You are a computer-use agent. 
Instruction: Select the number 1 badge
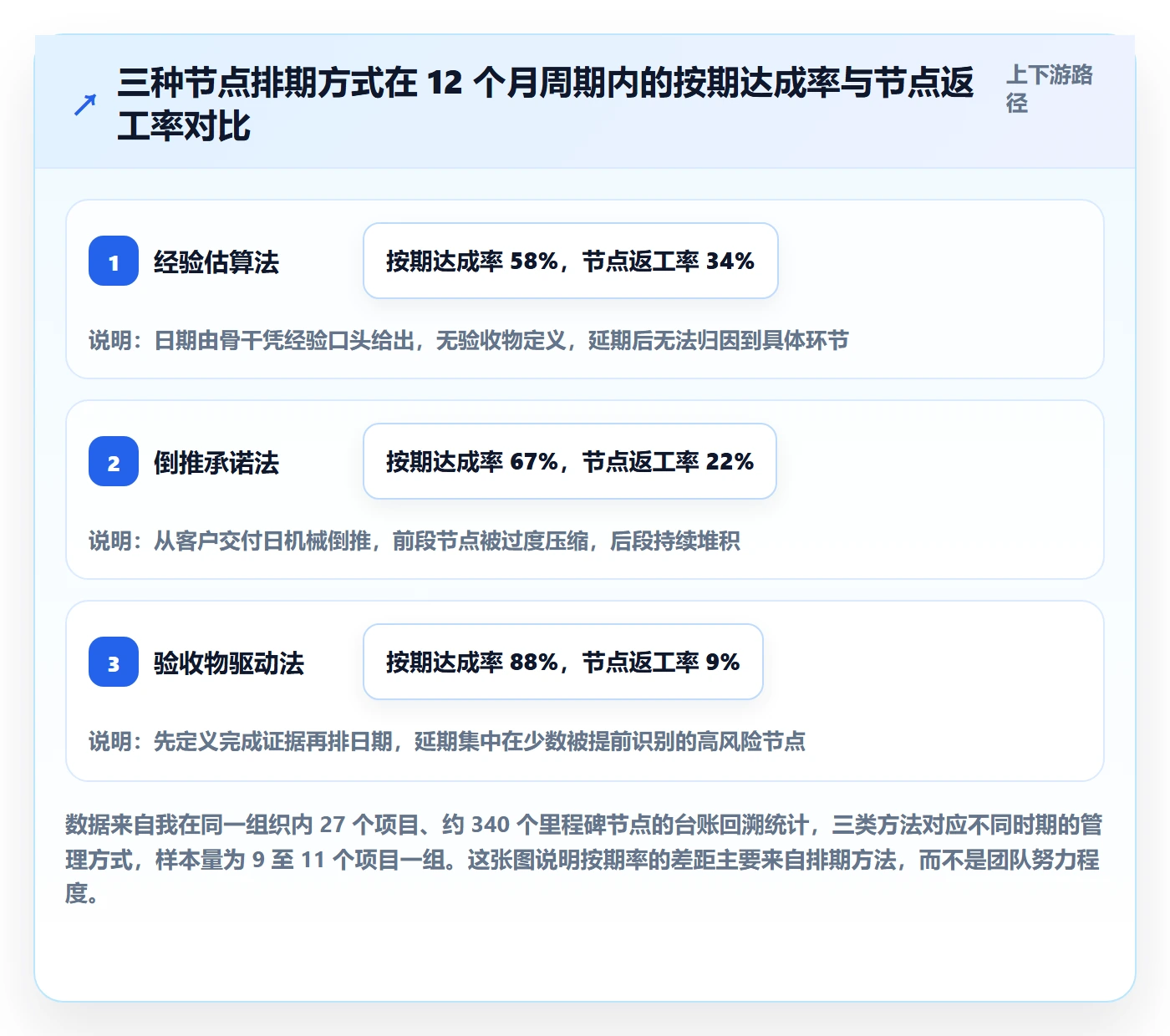tap(114, 261)
